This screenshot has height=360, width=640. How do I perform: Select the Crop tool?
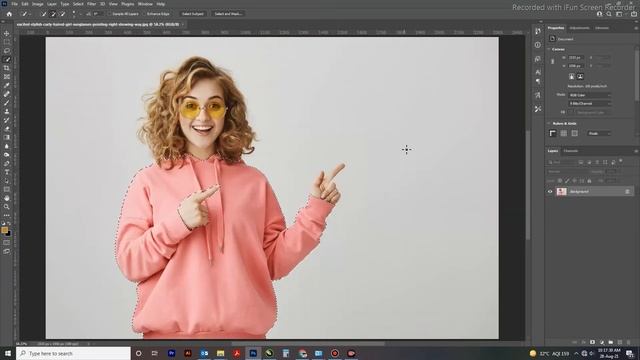coord(7,68)
